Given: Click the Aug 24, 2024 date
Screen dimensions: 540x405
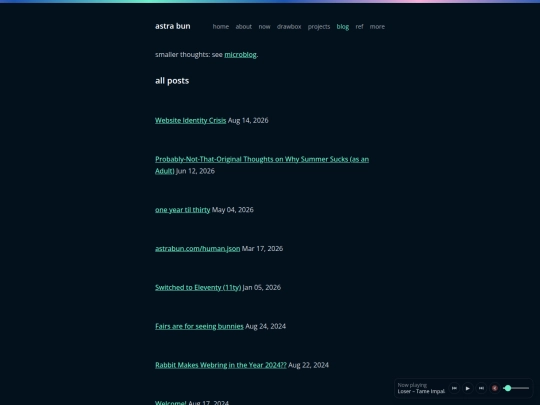Looking at the screenshot, I should click(266, 326).
